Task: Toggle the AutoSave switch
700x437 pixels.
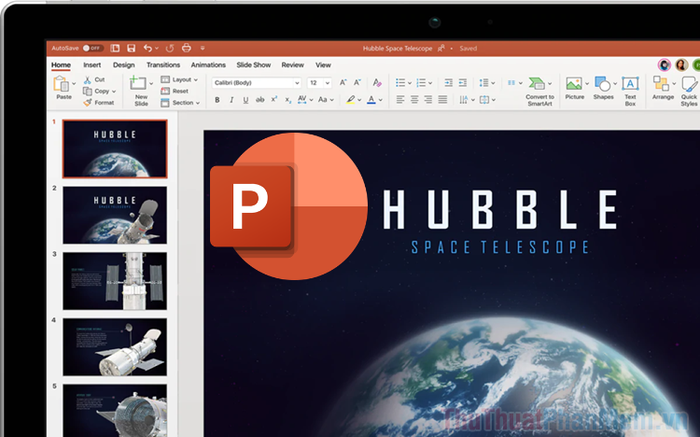Action: click(x=93, y=48)
